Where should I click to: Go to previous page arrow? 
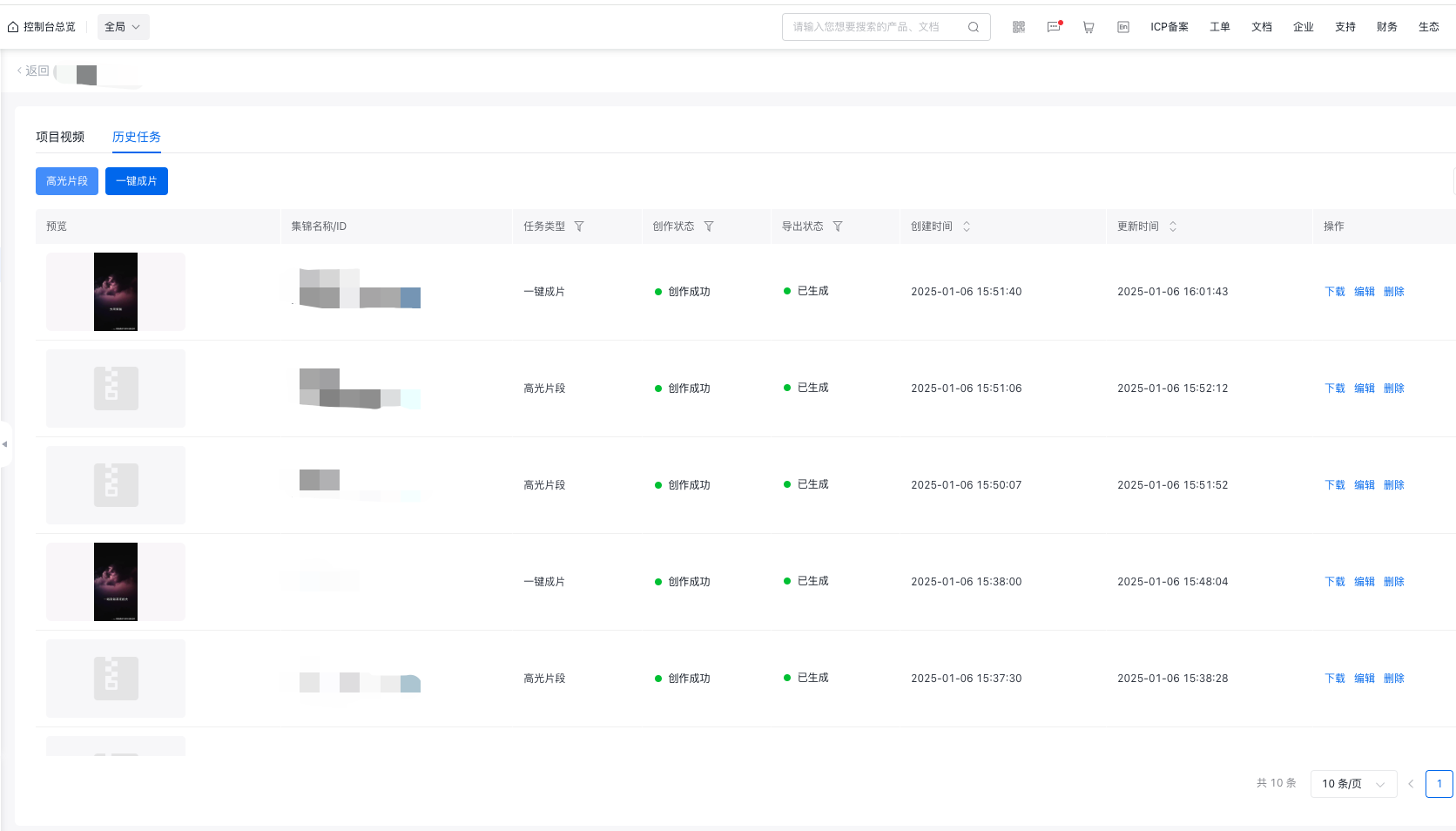tap(1411, 784)
